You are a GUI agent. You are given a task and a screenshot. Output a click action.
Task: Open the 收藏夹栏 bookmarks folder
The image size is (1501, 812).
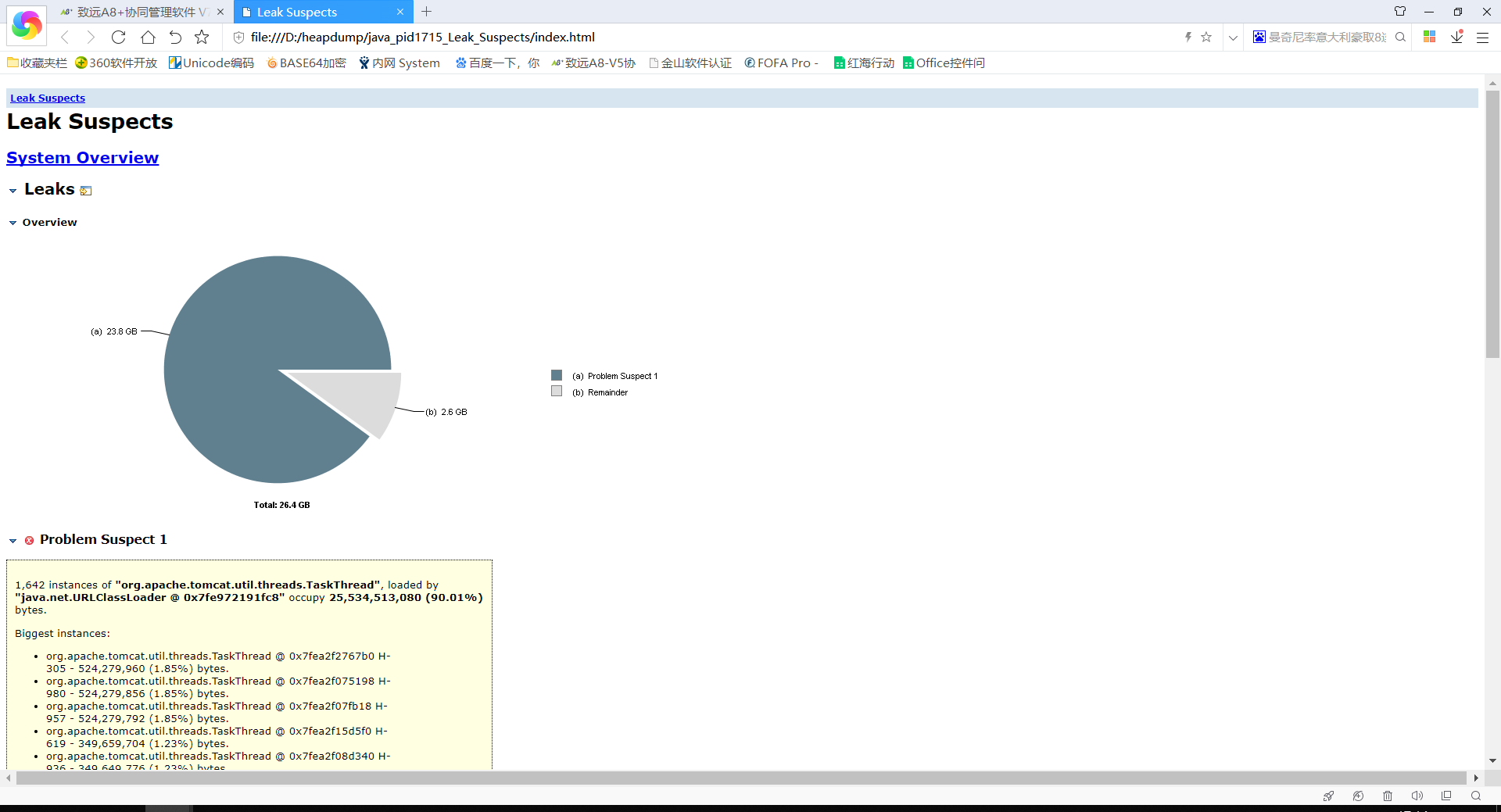(37, 63)
